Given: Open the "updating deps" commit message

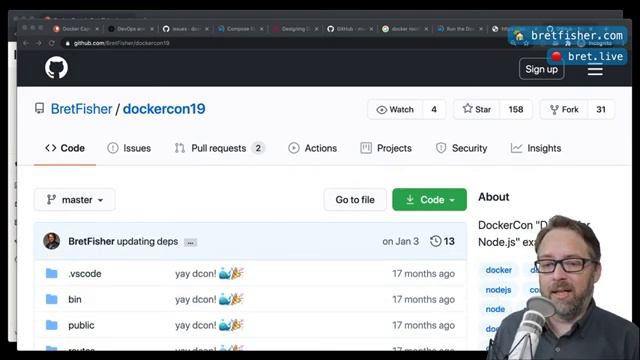Looking at the screenshot, I should click(147, 241).
